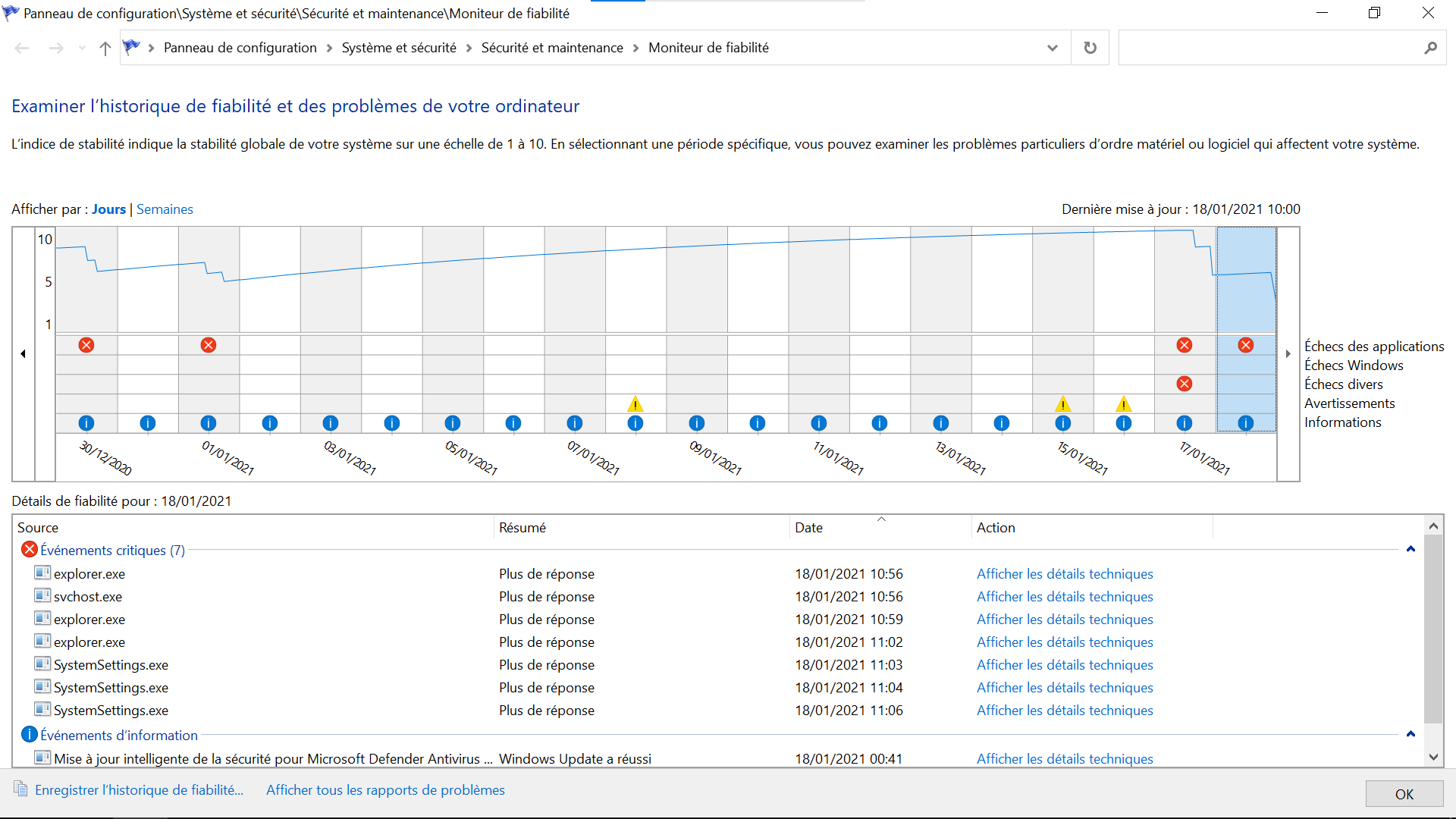The height and width of the screenshot is (819, 1456).
Task: Click the details list scroll up arrow
Action: 1433,526
